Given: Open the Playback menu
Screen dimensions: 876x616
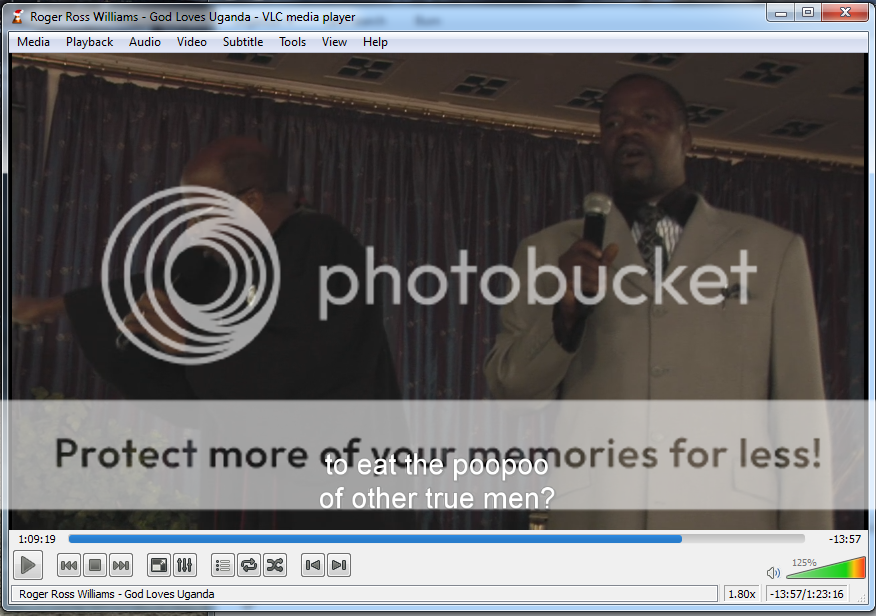Looking at the screenshot, I should [89, 42].
